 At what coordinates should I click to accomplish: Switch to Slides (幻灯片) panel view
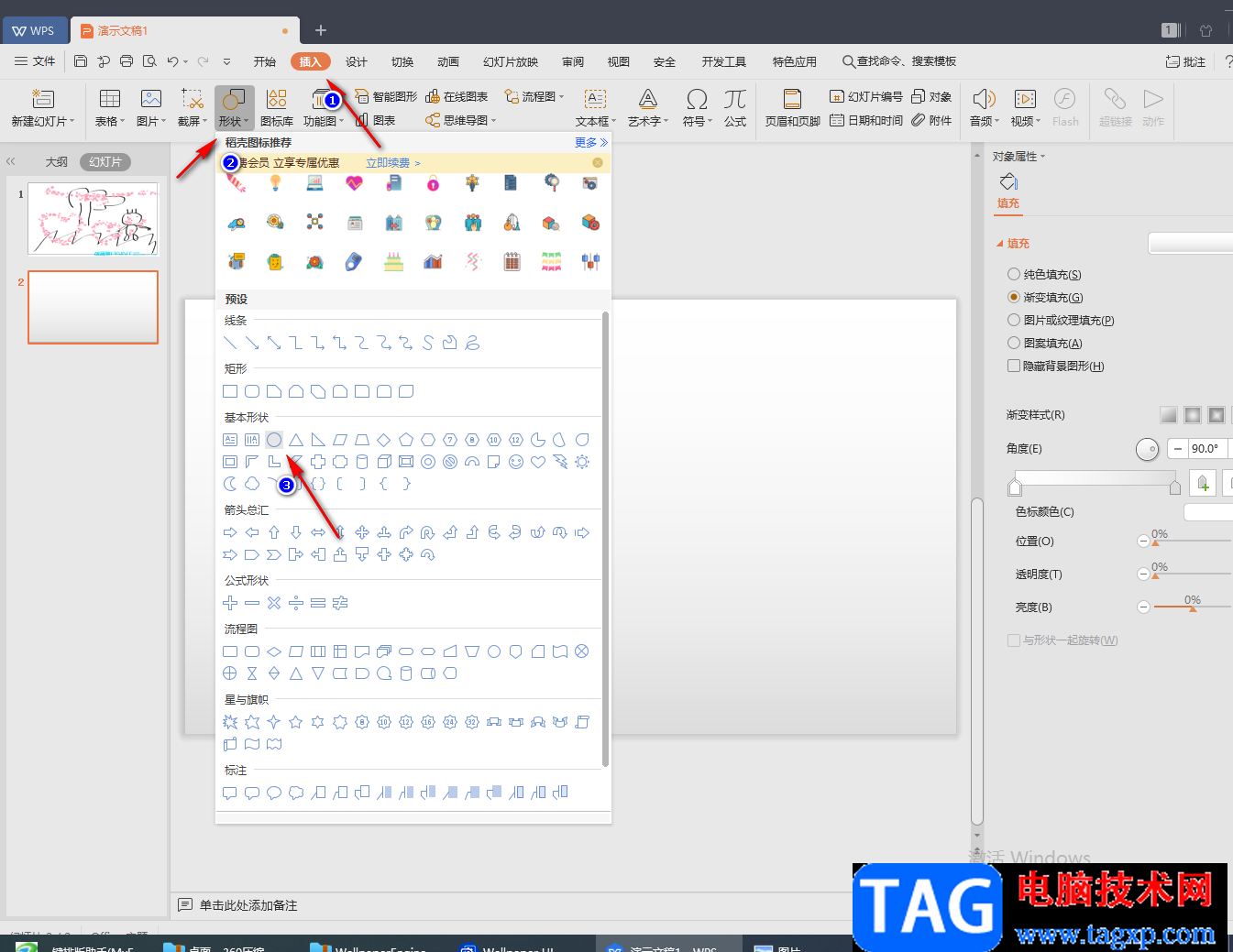pyautogui.click(x=105, y=161)
